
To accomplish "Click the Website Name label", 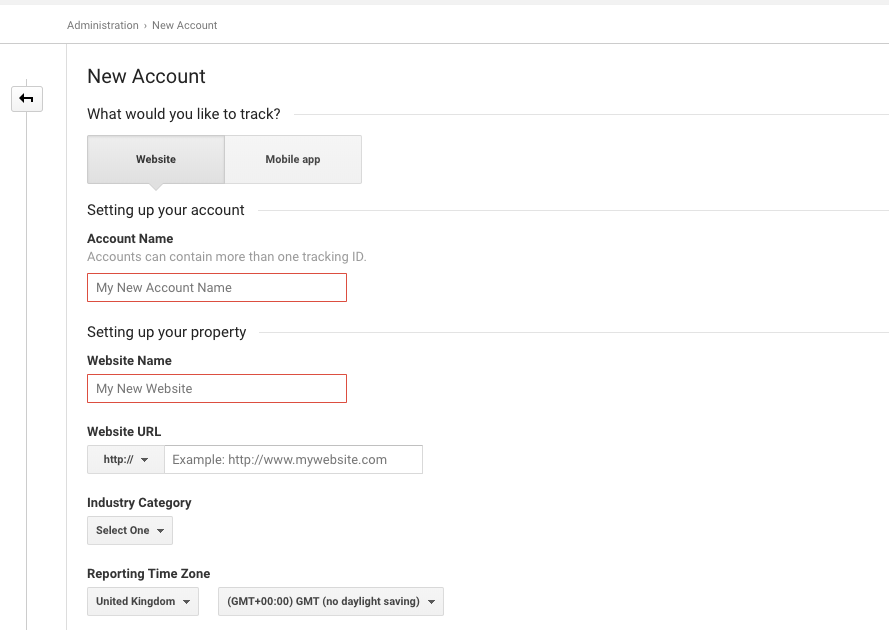I will [x=129, y=361].
